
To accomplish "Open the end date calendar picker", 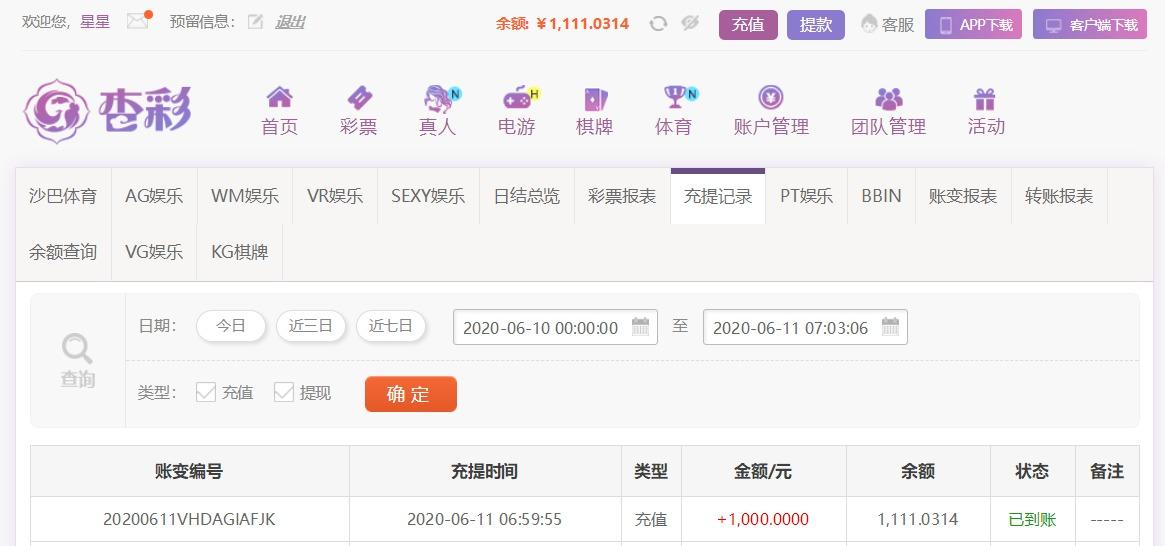I will click(x=890, y=327).
